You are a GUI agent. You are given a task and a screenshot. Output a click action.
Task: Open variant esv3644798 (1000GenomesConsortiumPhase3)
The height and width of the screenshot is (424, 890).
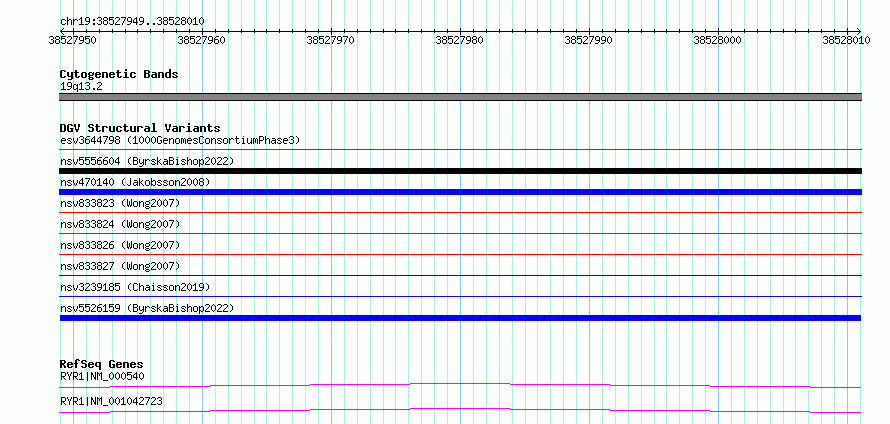coord(180,140)
